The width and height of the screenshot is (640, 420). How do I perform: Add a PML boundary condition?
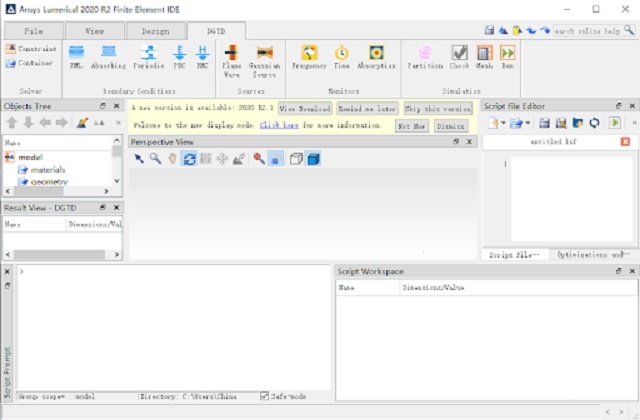tap(76, 56)
